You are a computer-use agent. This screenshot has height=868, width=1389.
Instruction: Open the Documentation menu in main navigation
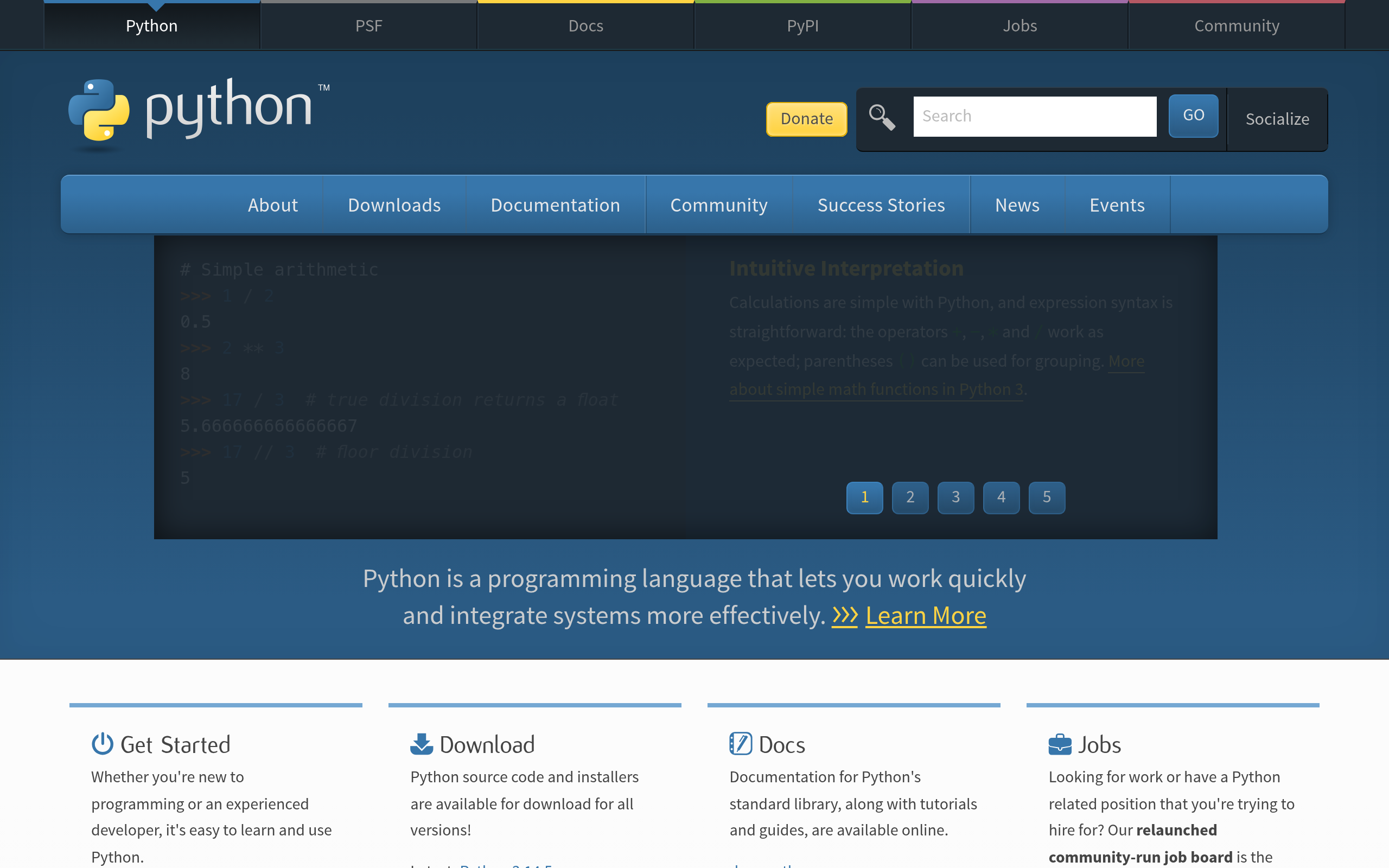(555, 205)
